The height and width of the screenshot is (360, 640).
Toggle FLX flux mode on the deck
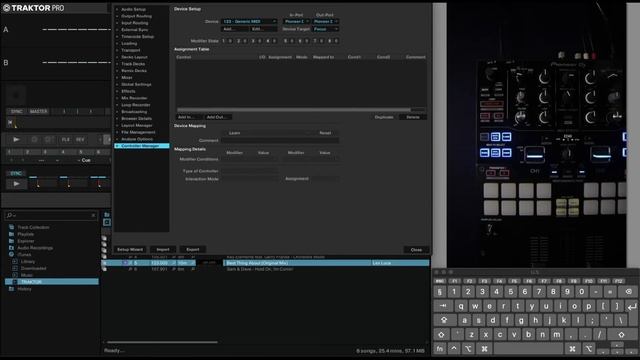click(x=65, y=140)
